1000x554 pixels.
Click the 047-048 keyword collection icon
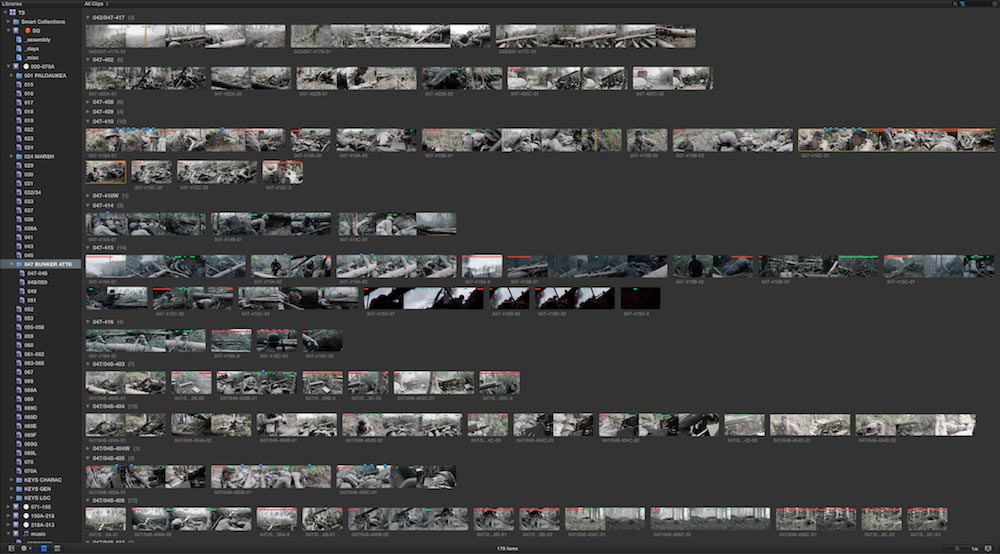tap(22, 273)
